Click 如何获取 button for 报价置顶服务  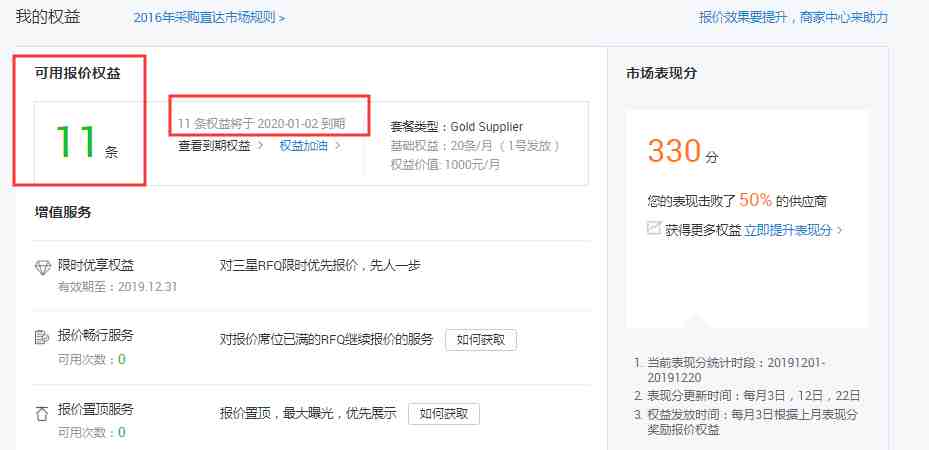point(444,413)
